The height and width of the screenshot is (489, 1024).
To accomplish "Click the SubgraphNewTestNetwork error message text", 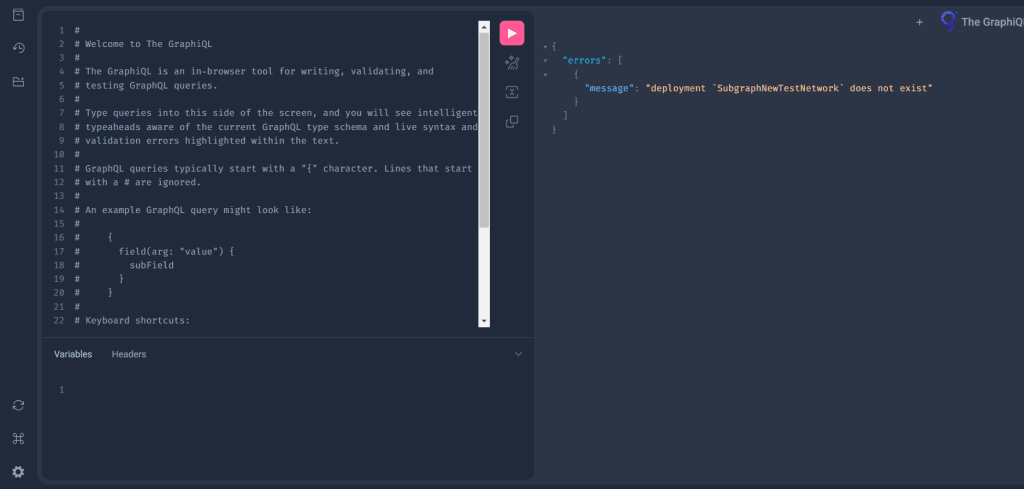I will pos(788,88).
